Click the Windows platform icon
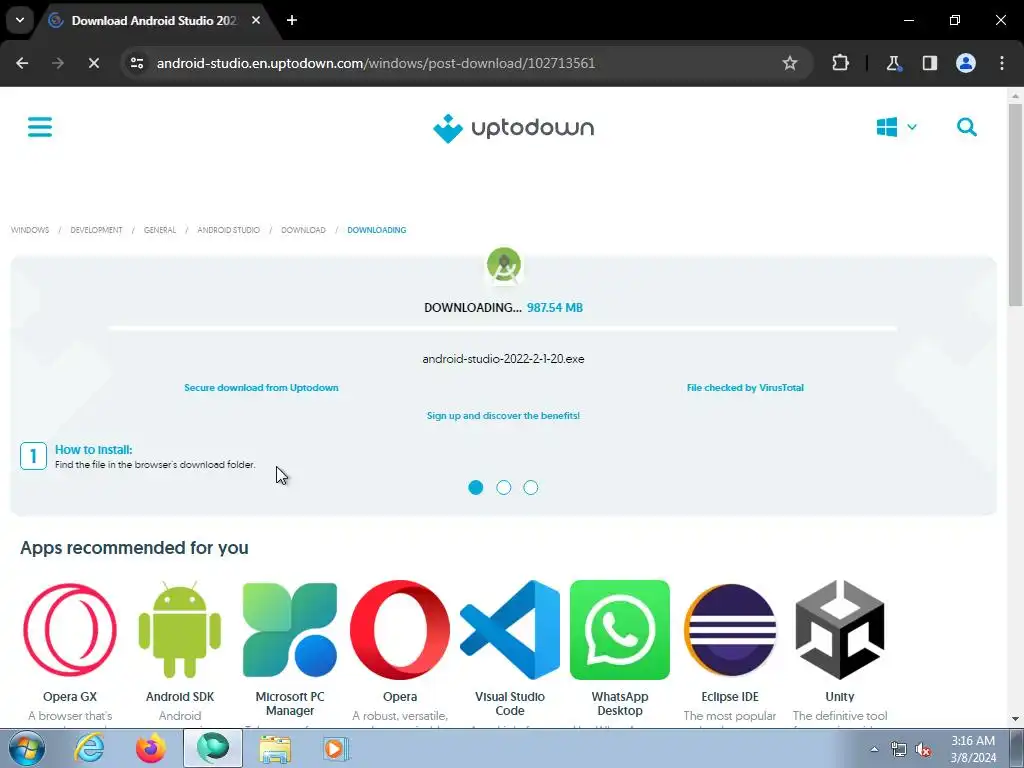Image resolution: width=1024 pixels, height=768 pixels. 886,127
